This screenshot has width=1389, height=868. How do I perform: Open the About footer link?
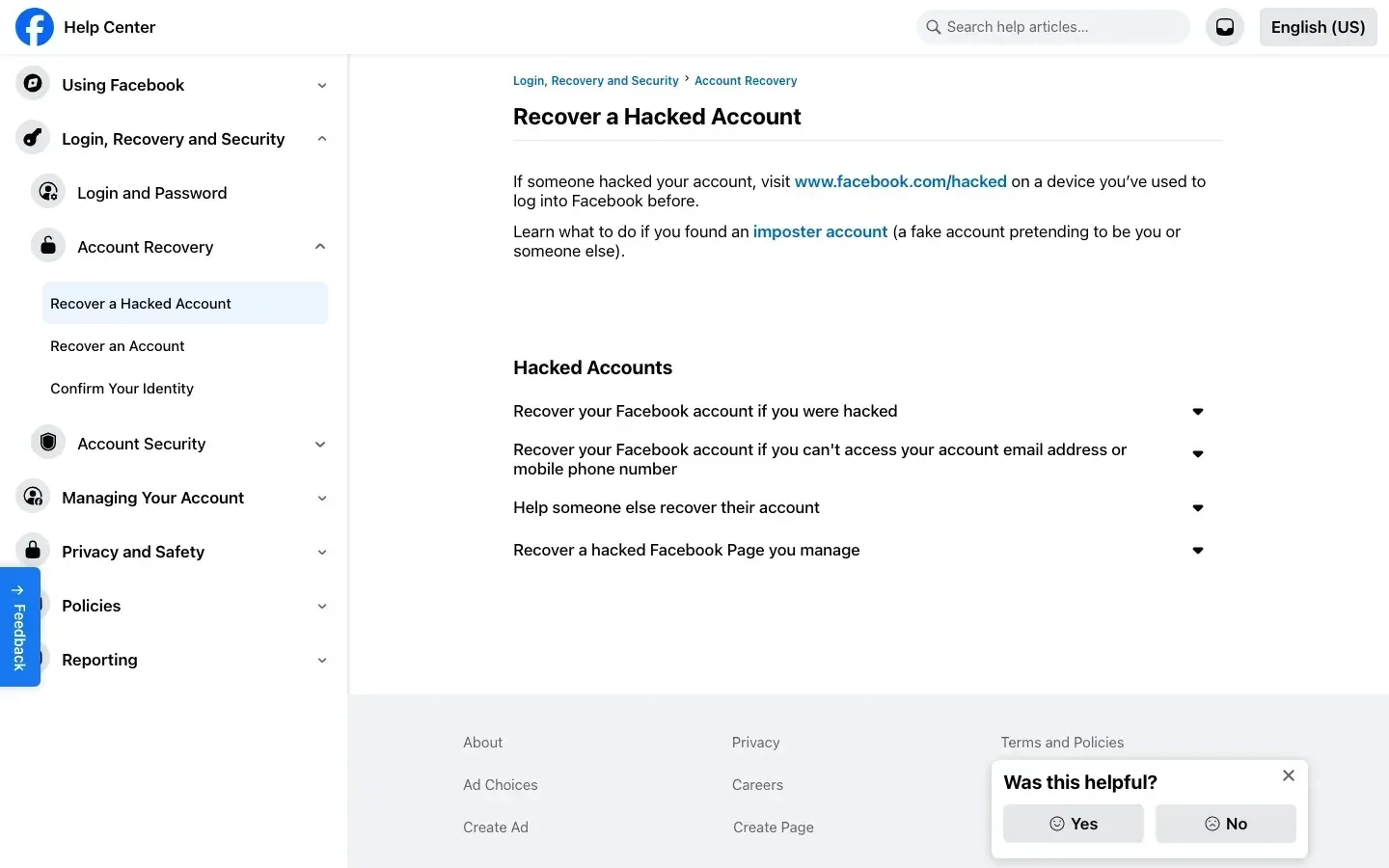point(482,743)
